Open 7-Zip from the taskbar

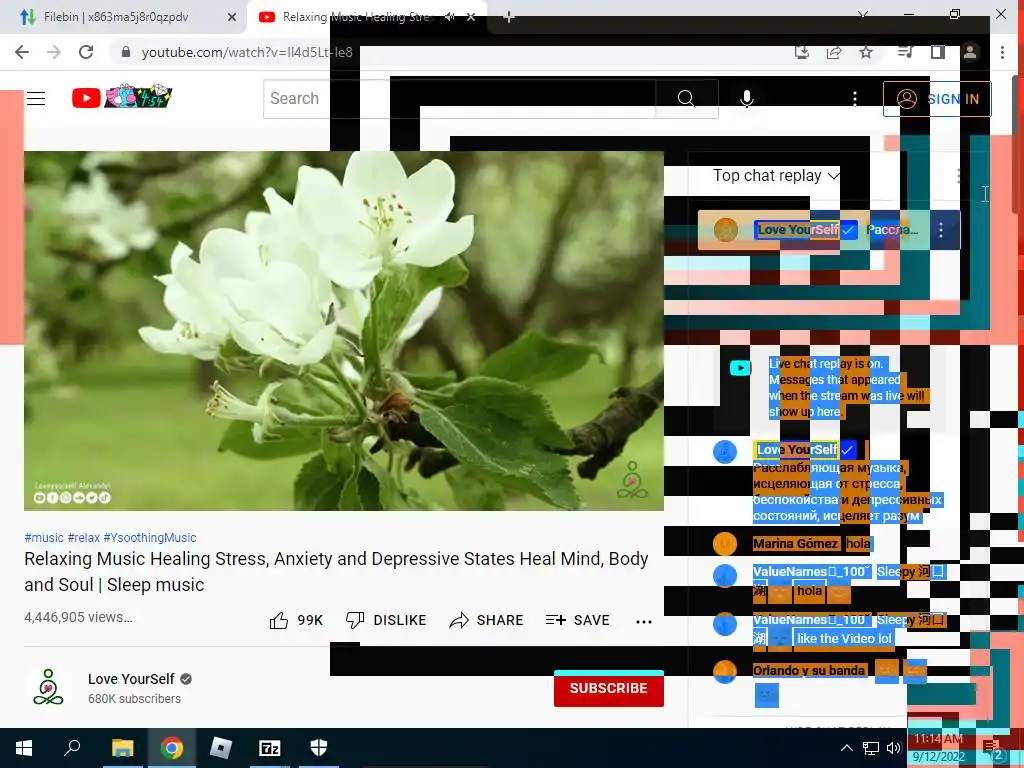270,748
